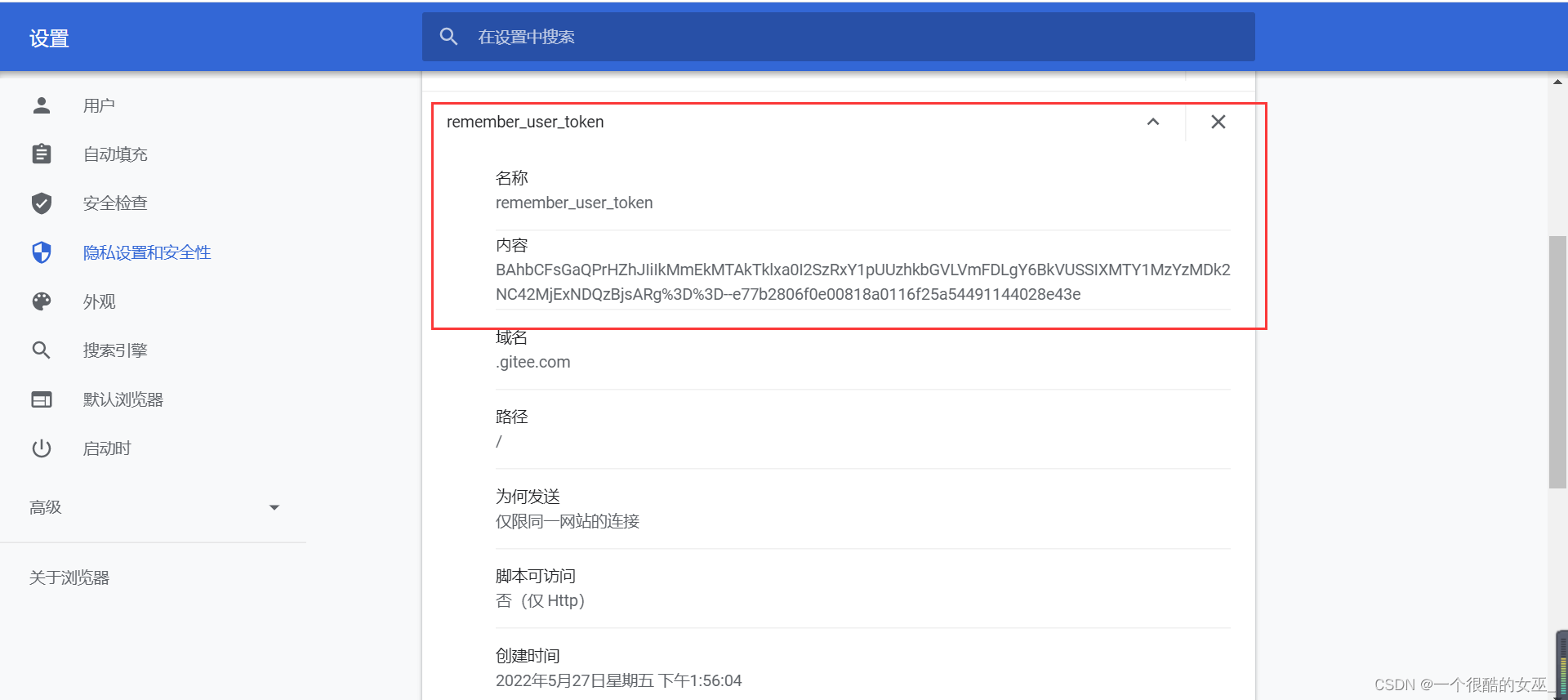Image resolution: width=1568 pixels, height=700 pixels.
Task: Click the remember_user_token name value text
Action: [x=574, y=203]
